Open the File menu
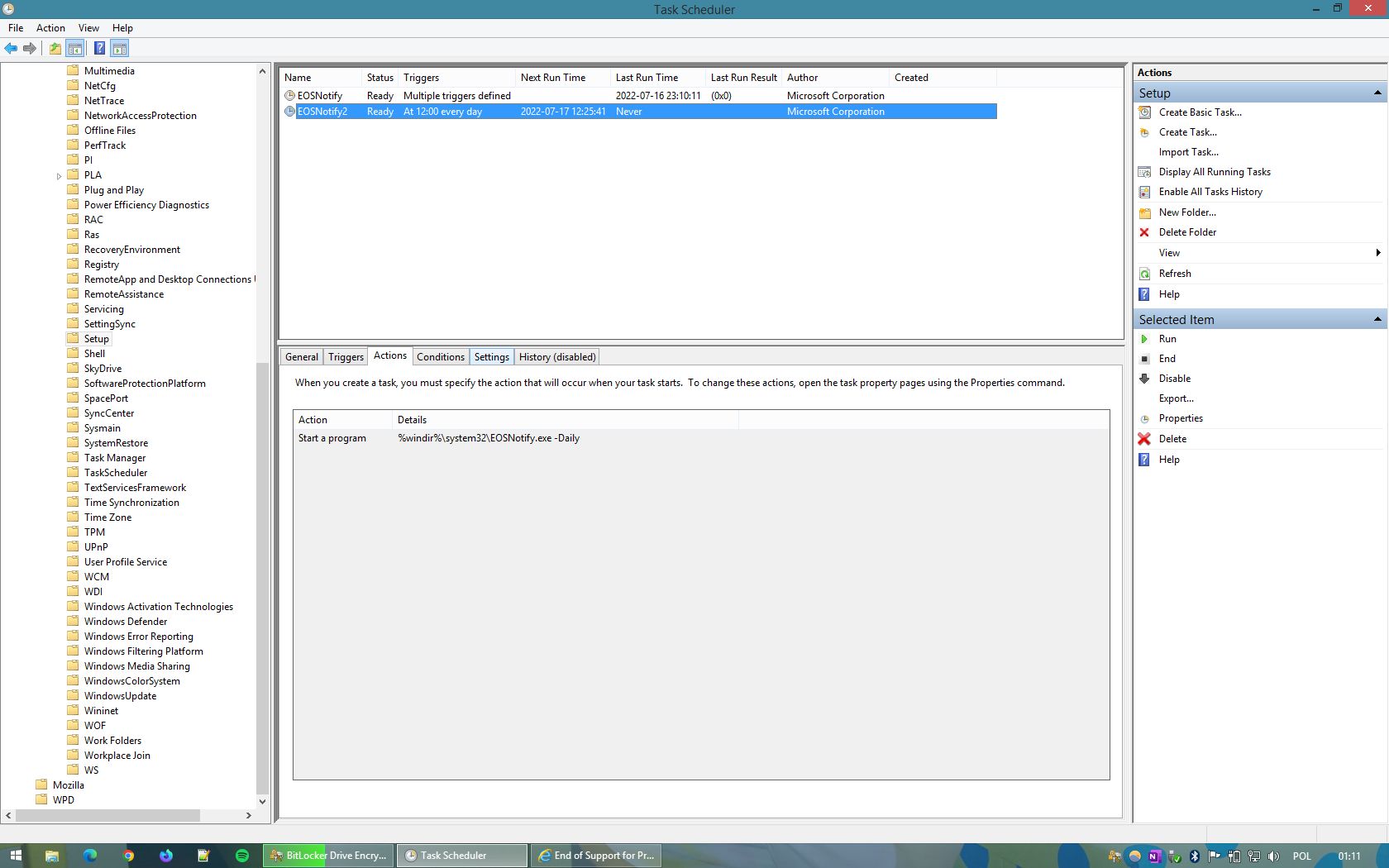 pos(16,28)
